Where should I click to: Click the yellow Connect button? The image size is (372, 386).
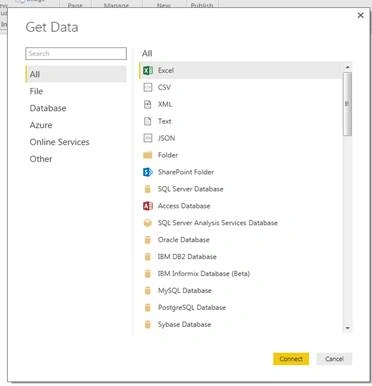(291, 359)
